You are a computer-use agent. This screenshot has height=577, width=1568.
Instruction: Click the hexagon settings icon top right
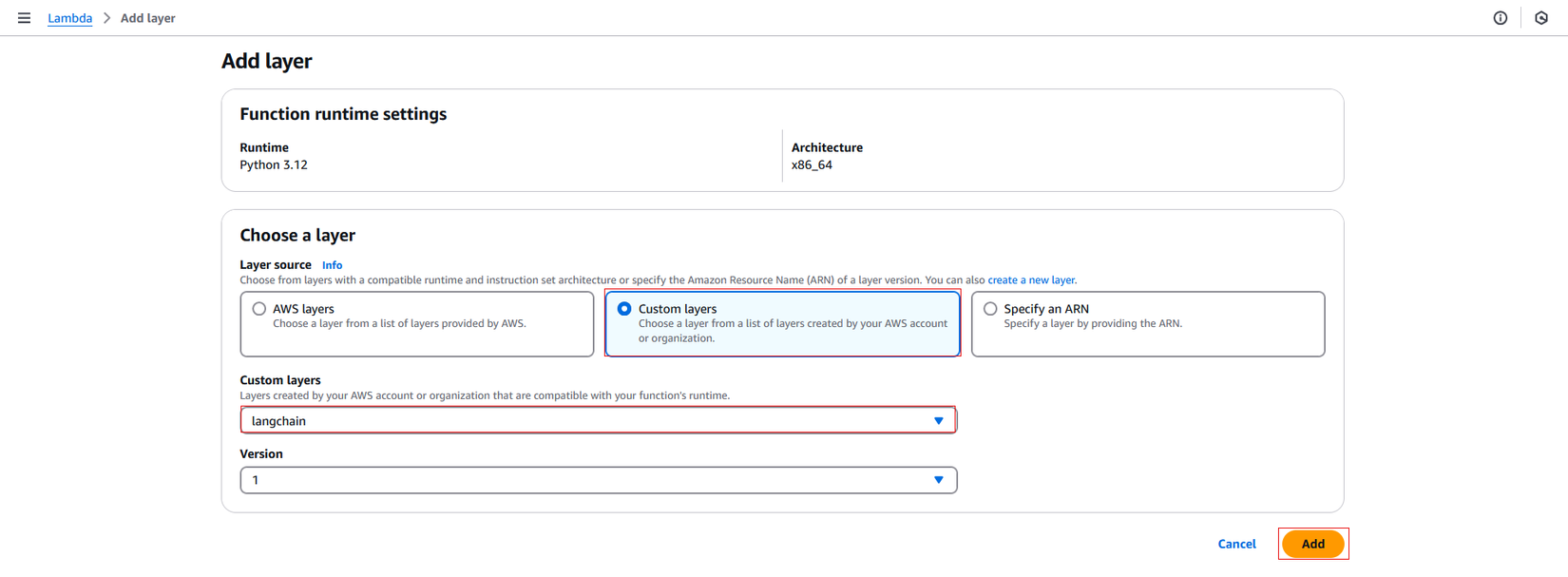coord(1540,18)
